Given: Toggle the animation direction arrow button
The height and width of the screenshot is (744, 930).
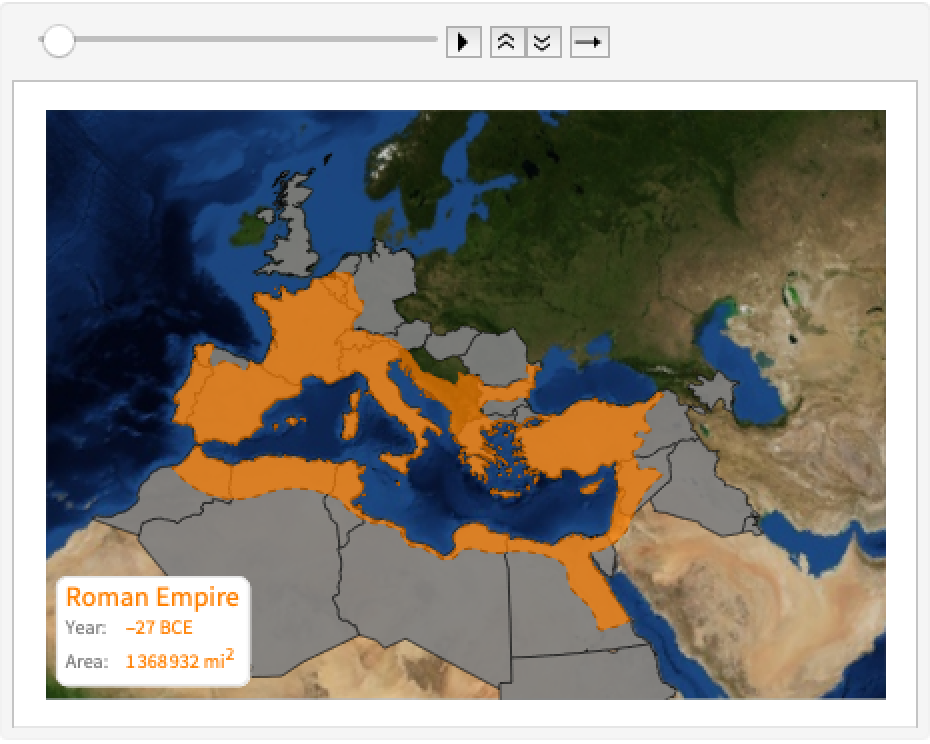Looking at the screenshot, I should point(589,42).
